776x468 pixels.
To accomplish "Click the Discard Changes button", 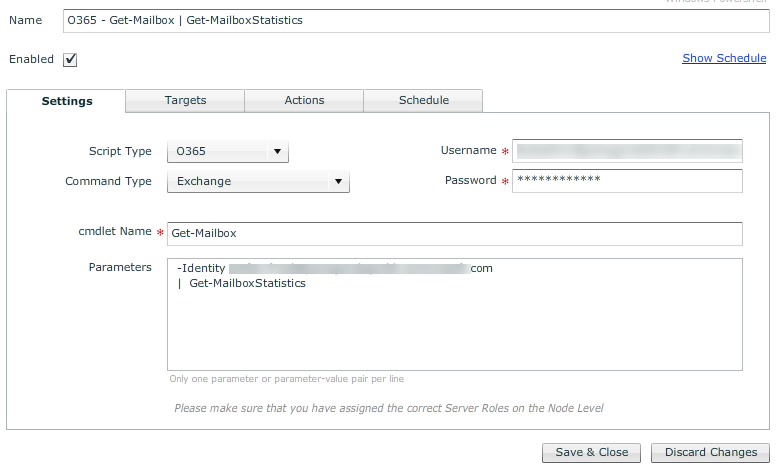I will [x=710, y=453].
